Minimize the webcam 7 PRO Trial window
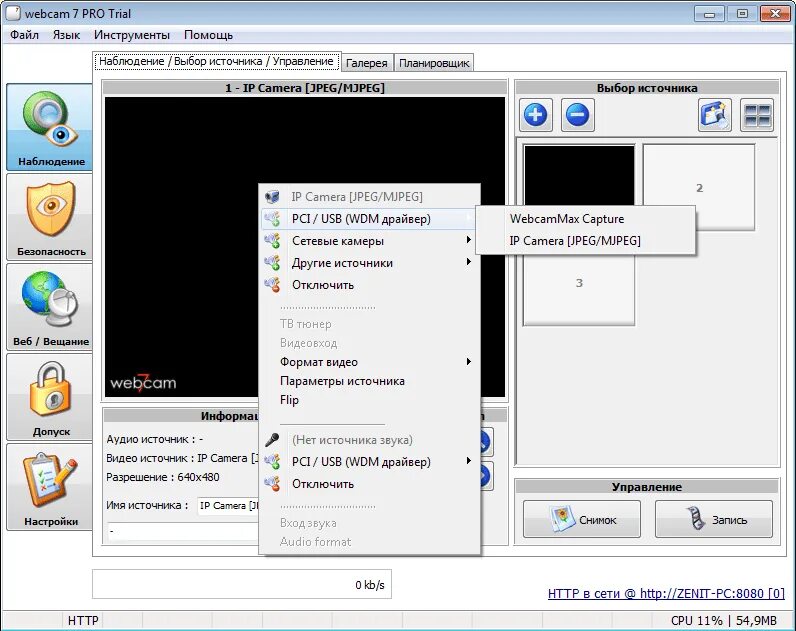This screenshot has height=631, width=796. [709, 14]
